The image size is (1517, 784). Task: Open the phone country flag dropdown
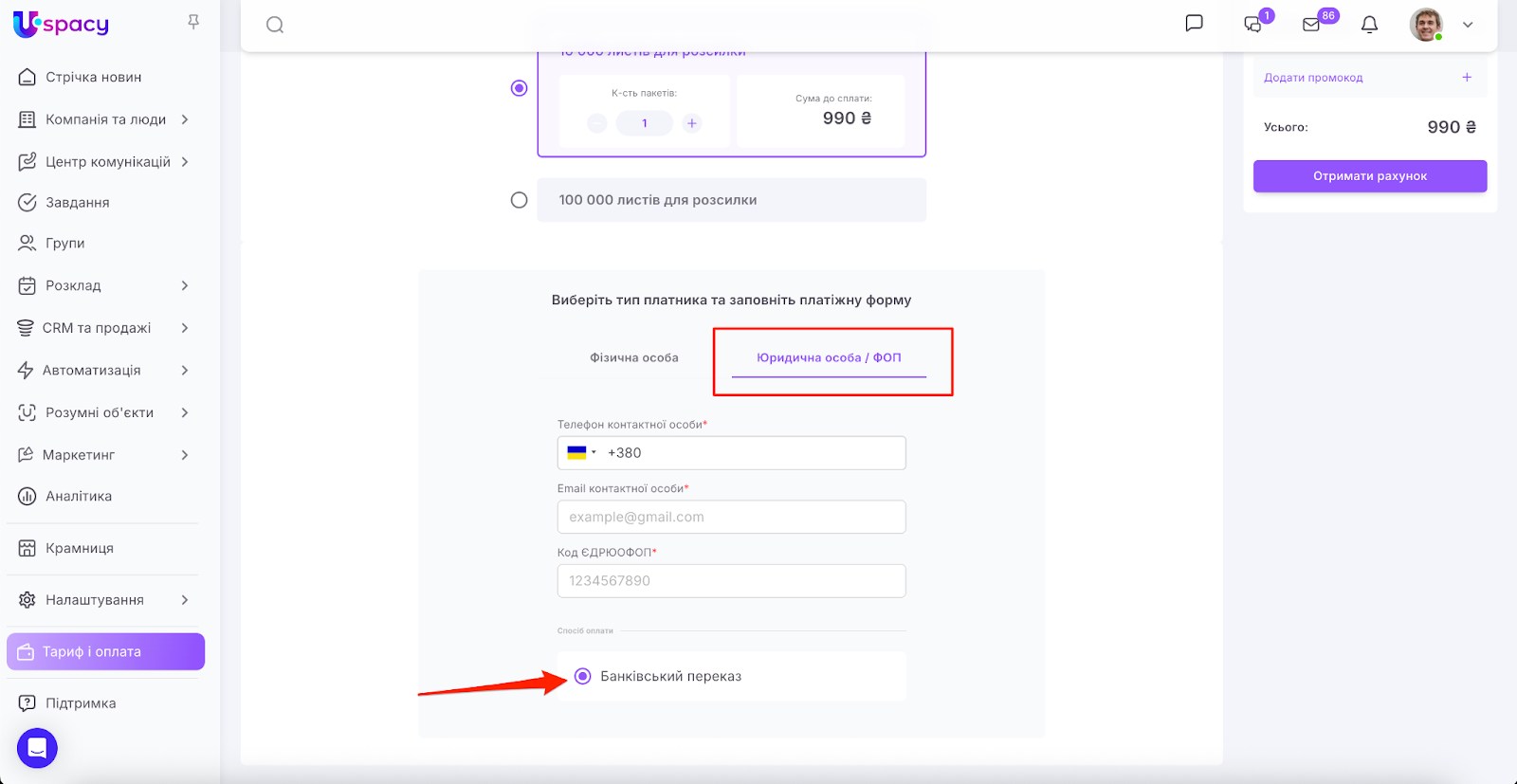click(x=581, y=453)
